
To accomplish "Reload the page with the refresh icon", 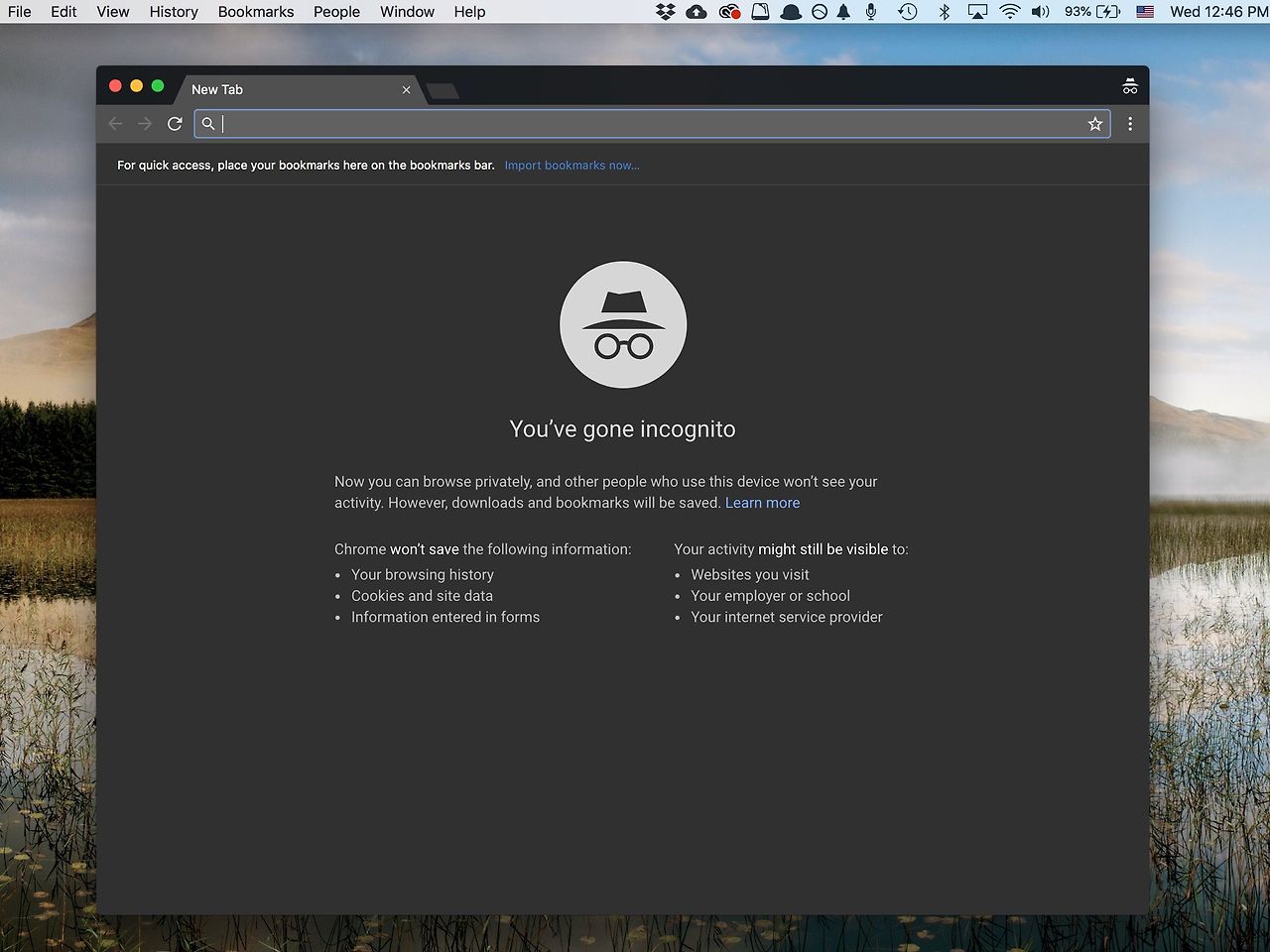I will tap(175, 124).
